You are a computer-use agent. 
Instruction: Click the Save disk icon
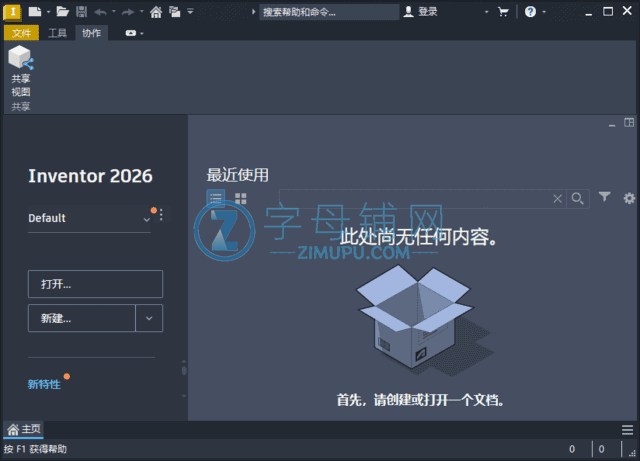coord(82,11)
